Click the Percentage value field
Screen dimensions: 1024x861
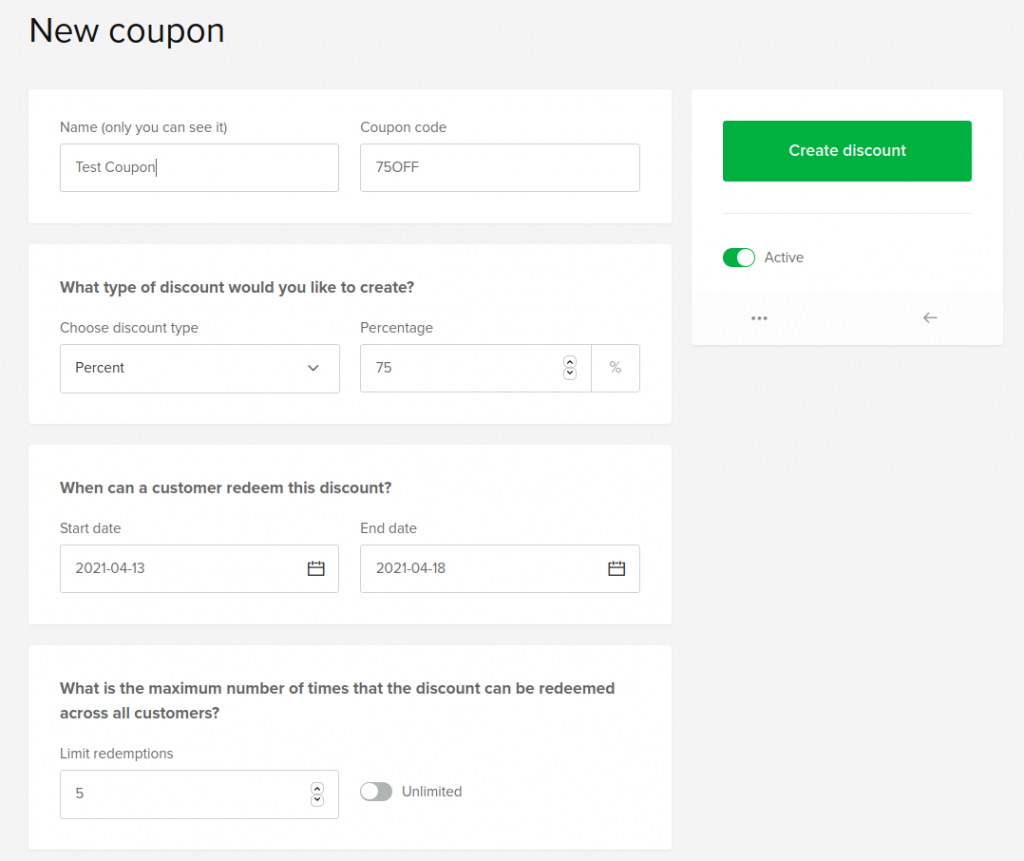point(460,368)
